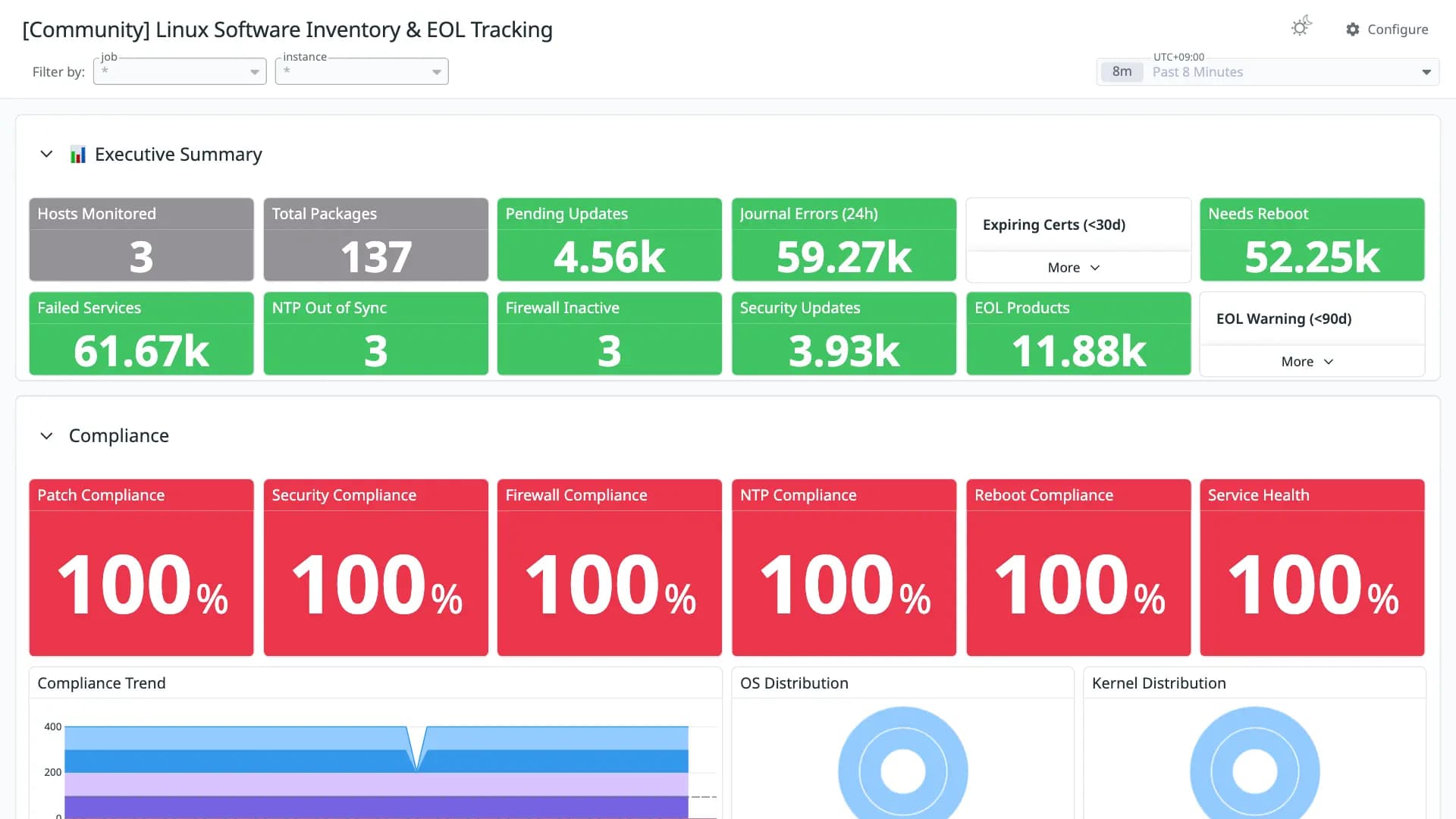
Task: Click the EOL Warning (<90d) title
Action: coord(1284,319)
